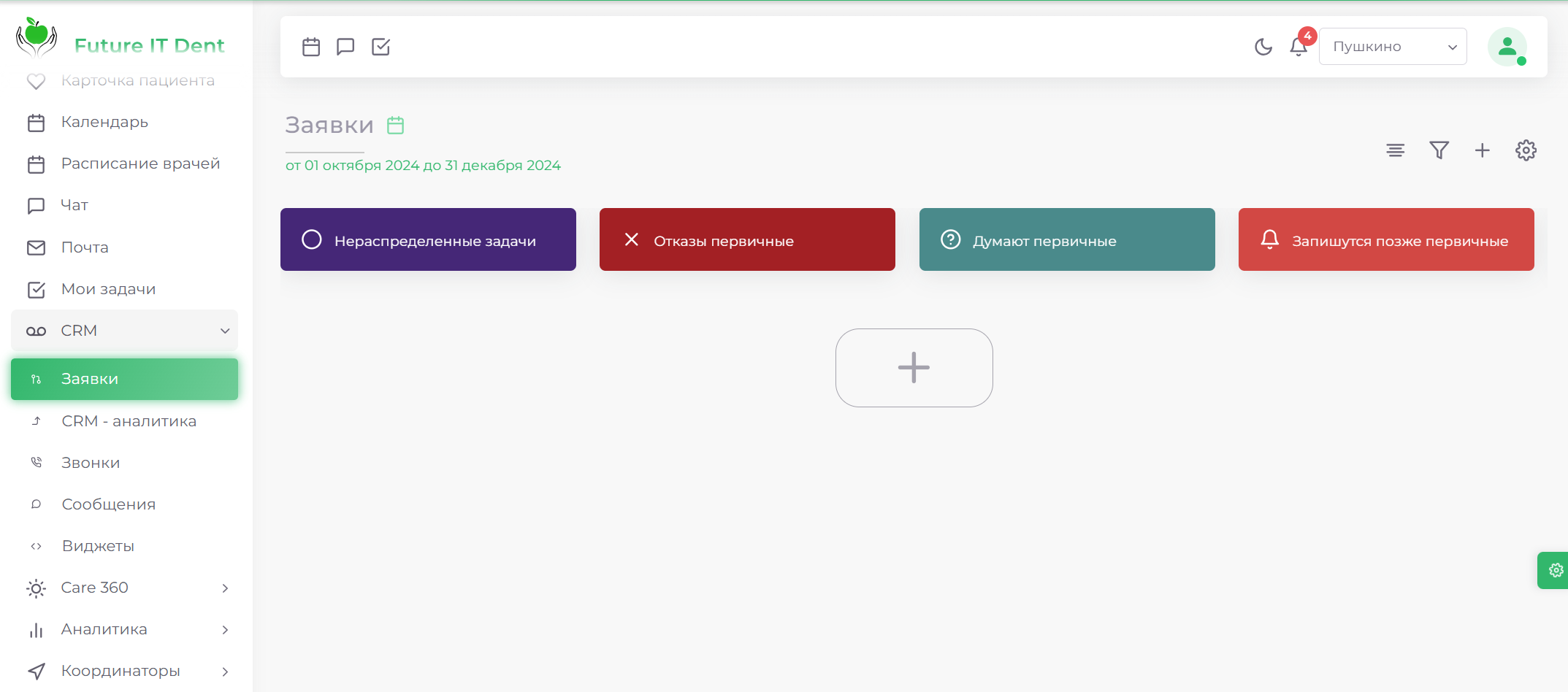The image size is (1568, 692).
Task: Open notifications bell with badge 4
Action: point(1299,45)
